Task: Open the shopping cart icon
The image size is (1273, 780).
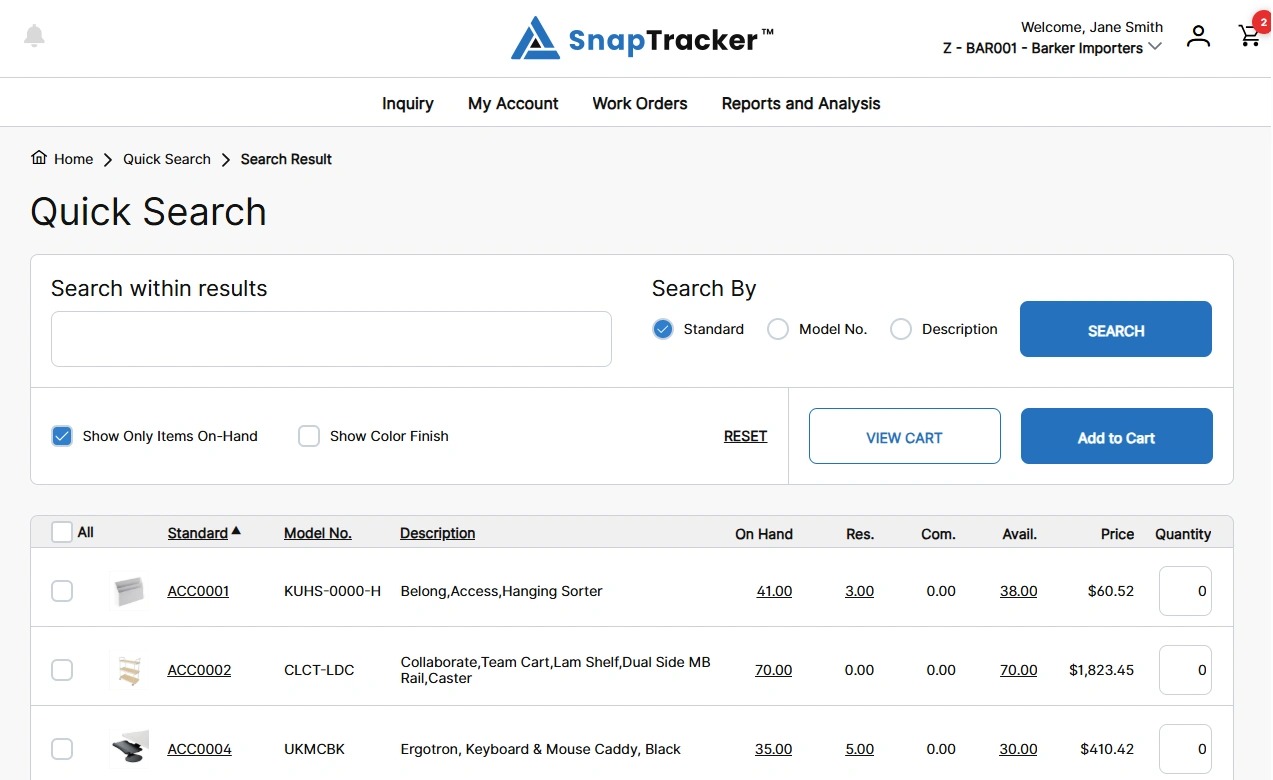Action: point(1249,36)
